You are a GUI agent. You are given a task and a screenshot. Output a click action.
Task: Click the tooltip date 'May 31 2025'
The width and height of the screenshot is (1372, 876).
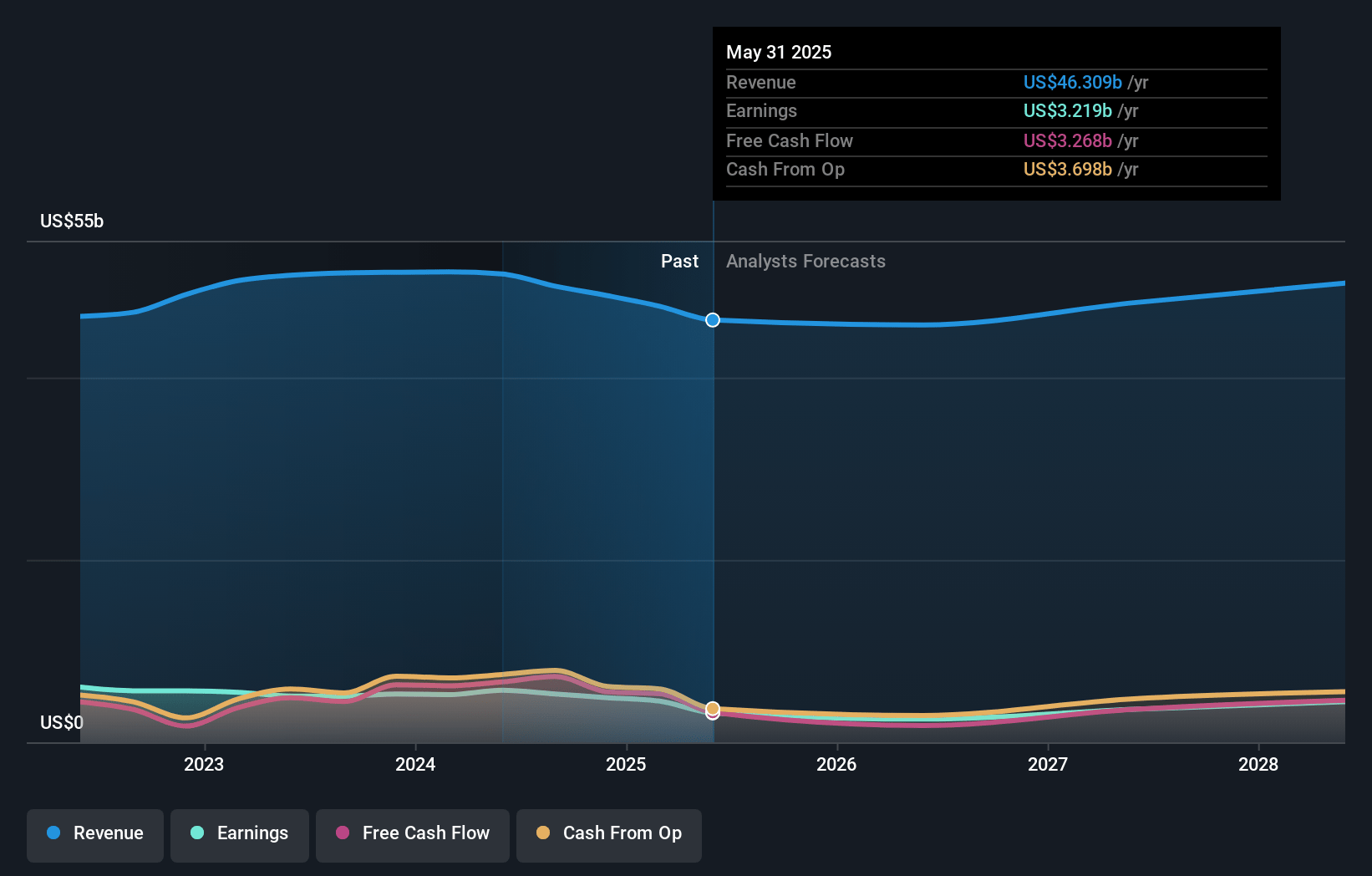779,53
